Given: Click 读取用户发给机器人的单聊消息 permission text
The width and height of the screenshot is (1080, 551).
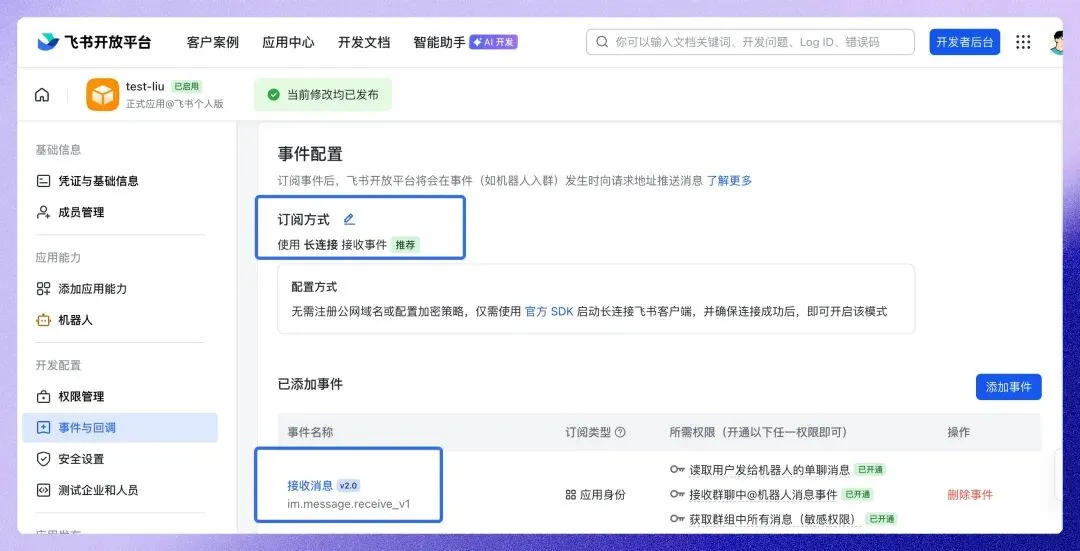Looking at the screenshot, I should pyautogui.click(x=769, y=470).
